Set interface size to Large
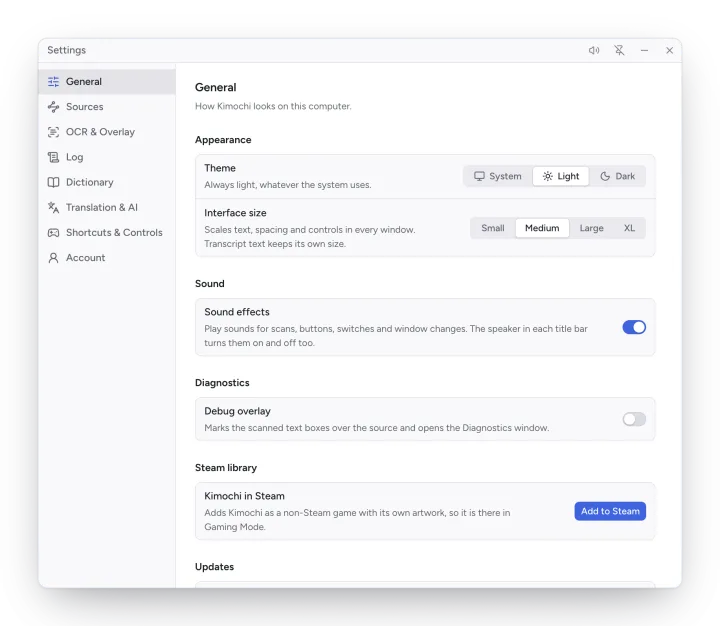 [591, 228]
